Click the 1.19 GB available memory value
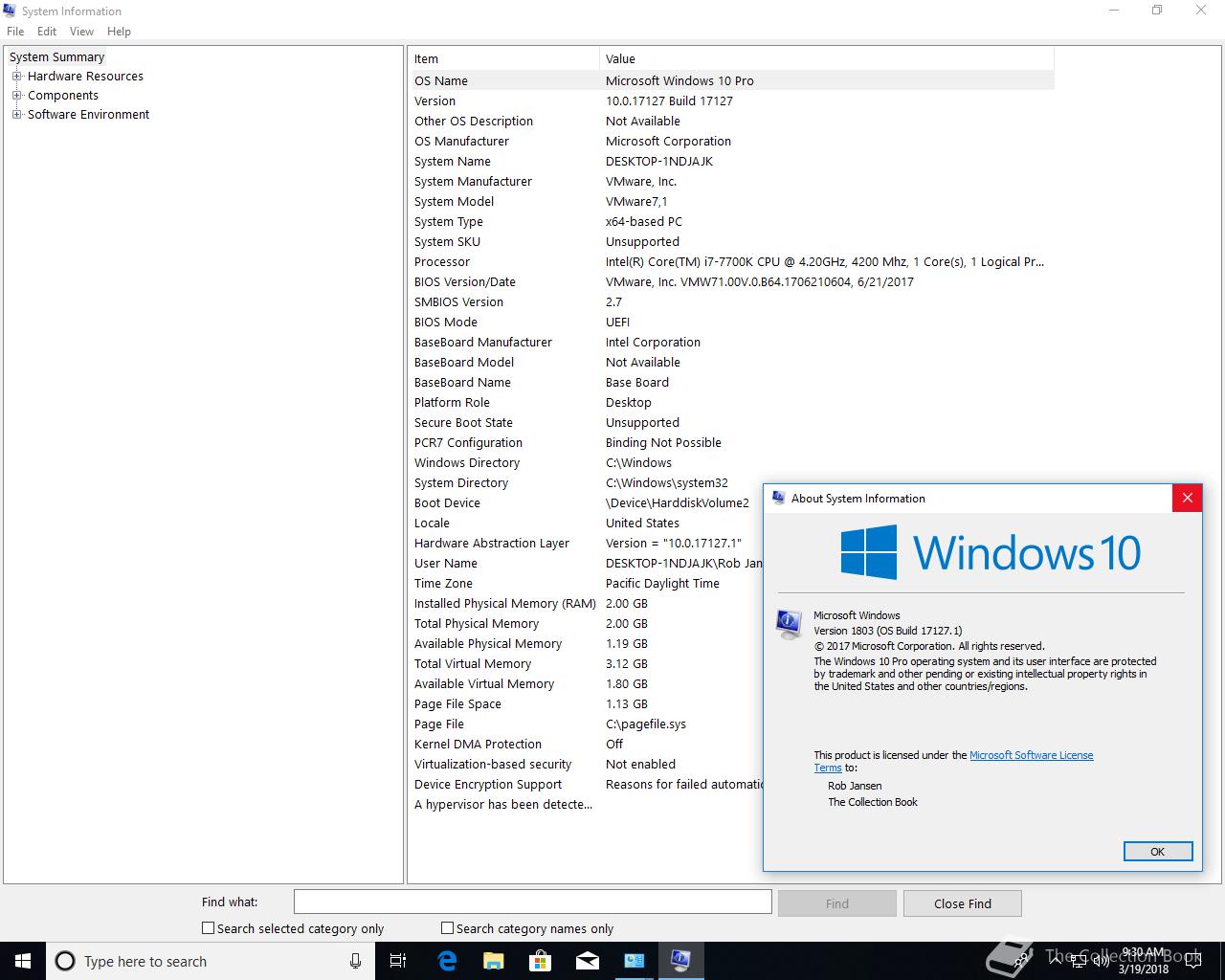This screenshot has height=980, width=1225. tap(627, 643)
